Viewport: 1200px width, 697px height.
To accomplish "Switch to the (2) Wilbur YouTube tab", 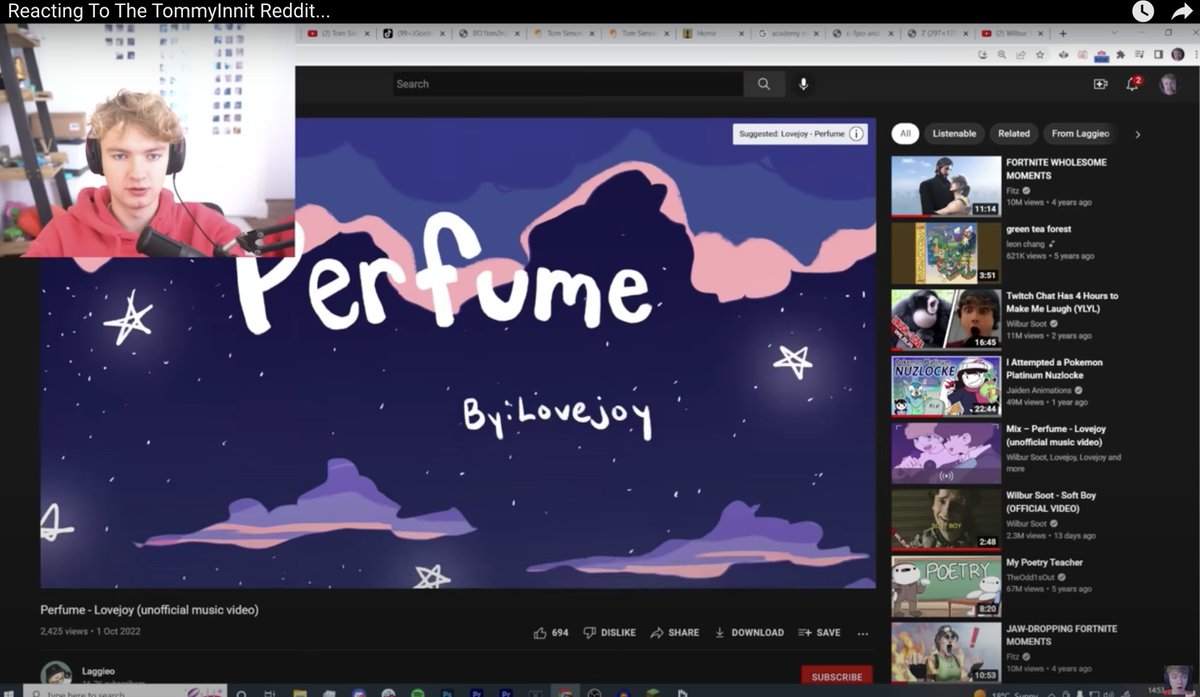I will pyautogui.click(x=1012, y=33).
